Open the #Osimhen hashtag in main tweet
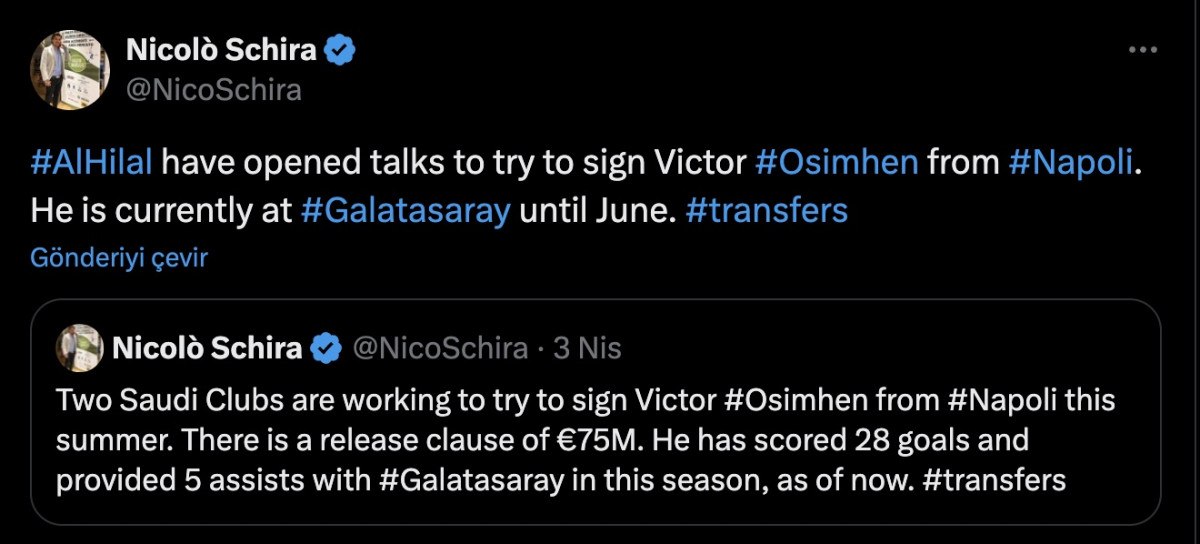This screenshot has height=544, width=1200. coord(836,163)
